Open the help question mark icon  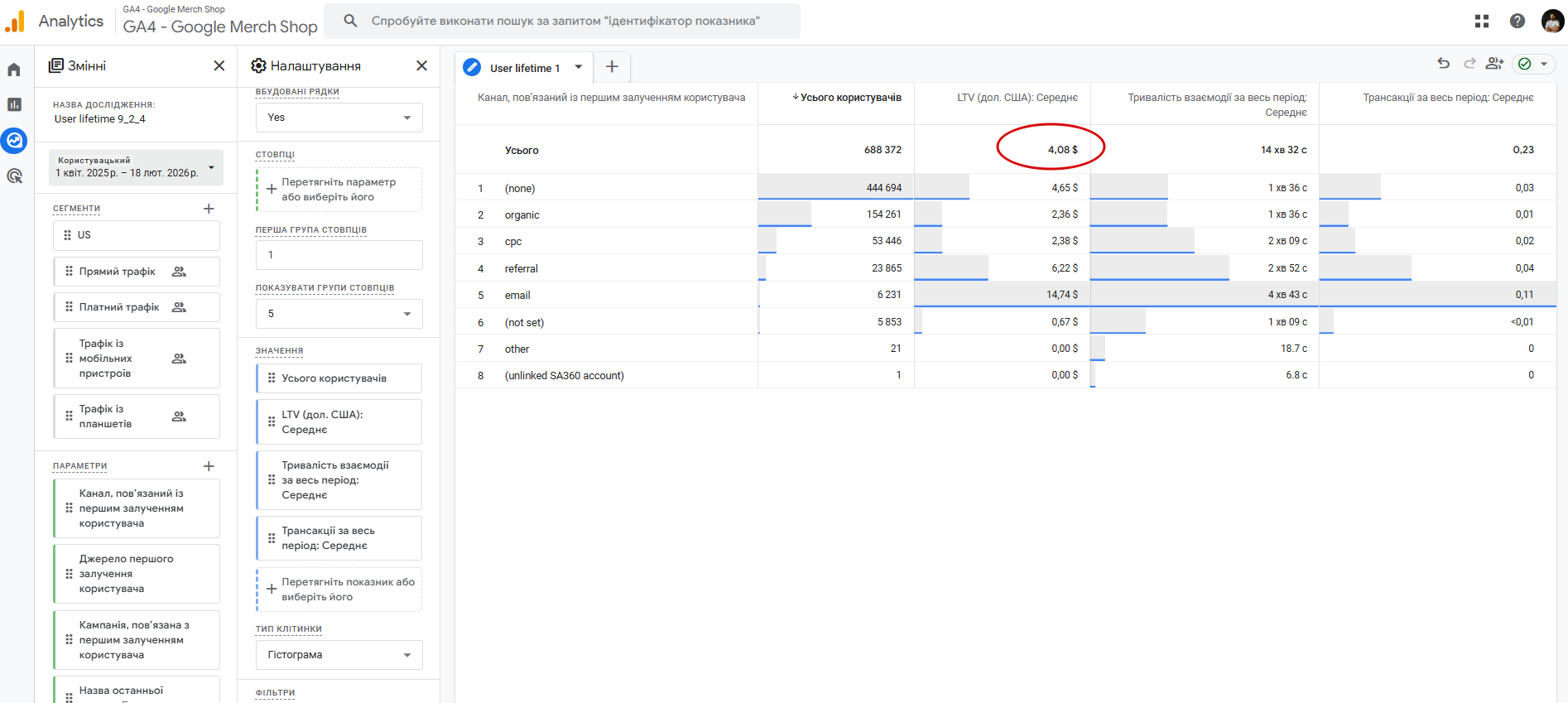pos(1517,22)
